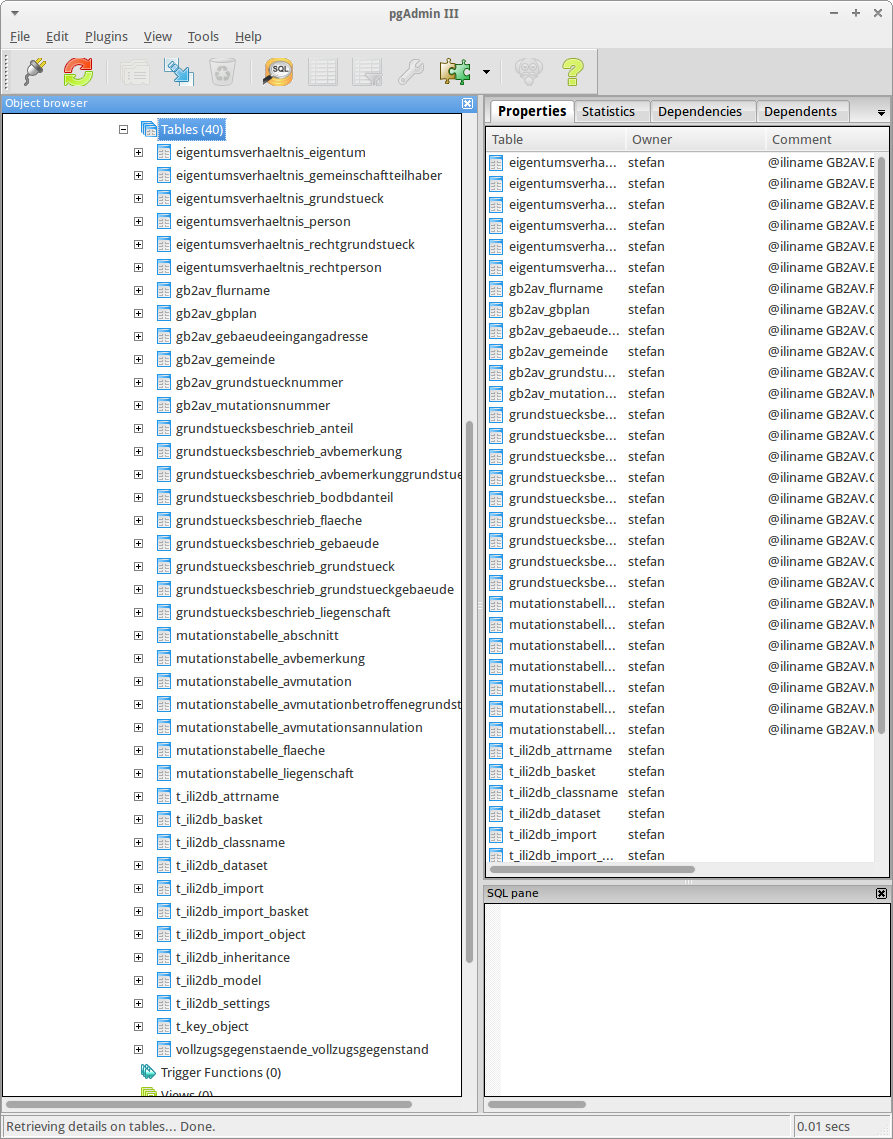Sort by the Comment column header

pos(826,139)
